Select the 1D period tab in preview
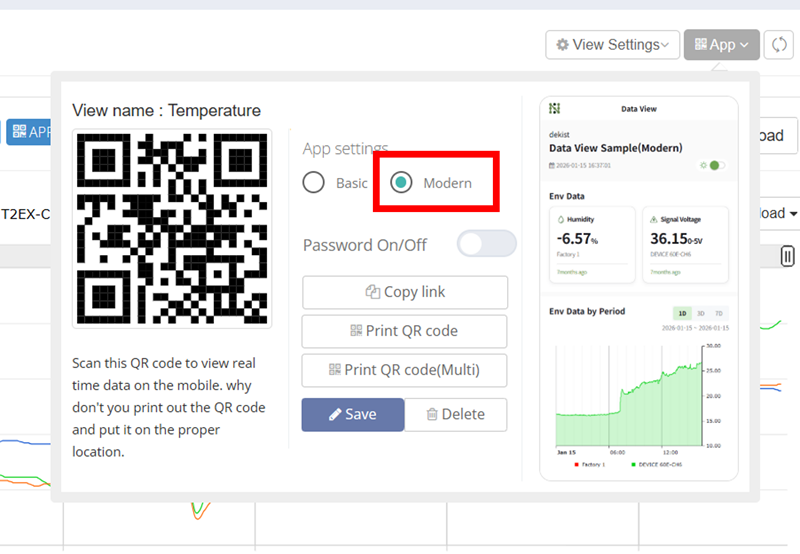The image size is (800, 554). click(682, 313)
